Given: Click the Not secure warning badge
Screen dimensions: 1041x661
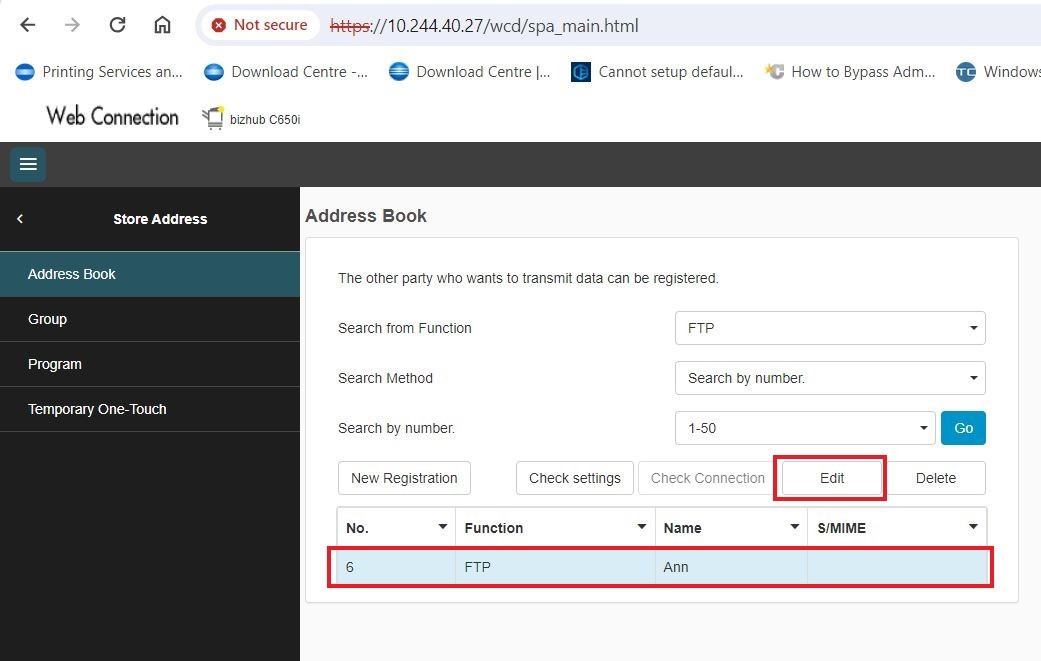Looking at the screenshot, I should click(x=259, y=25).
